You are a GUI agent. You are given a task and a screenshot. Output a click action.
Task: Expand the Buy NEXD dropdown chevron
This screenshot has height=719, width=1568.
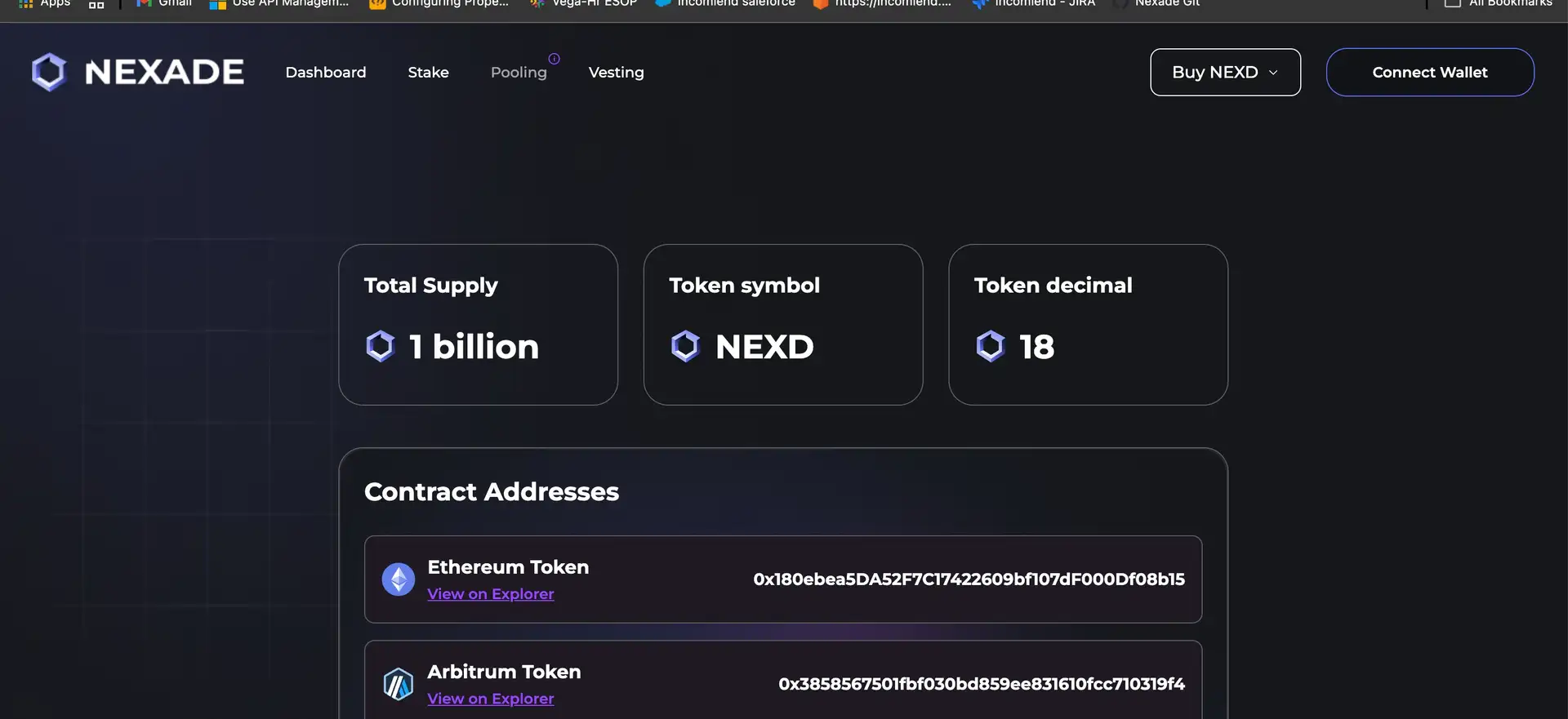pos(1273,73)
